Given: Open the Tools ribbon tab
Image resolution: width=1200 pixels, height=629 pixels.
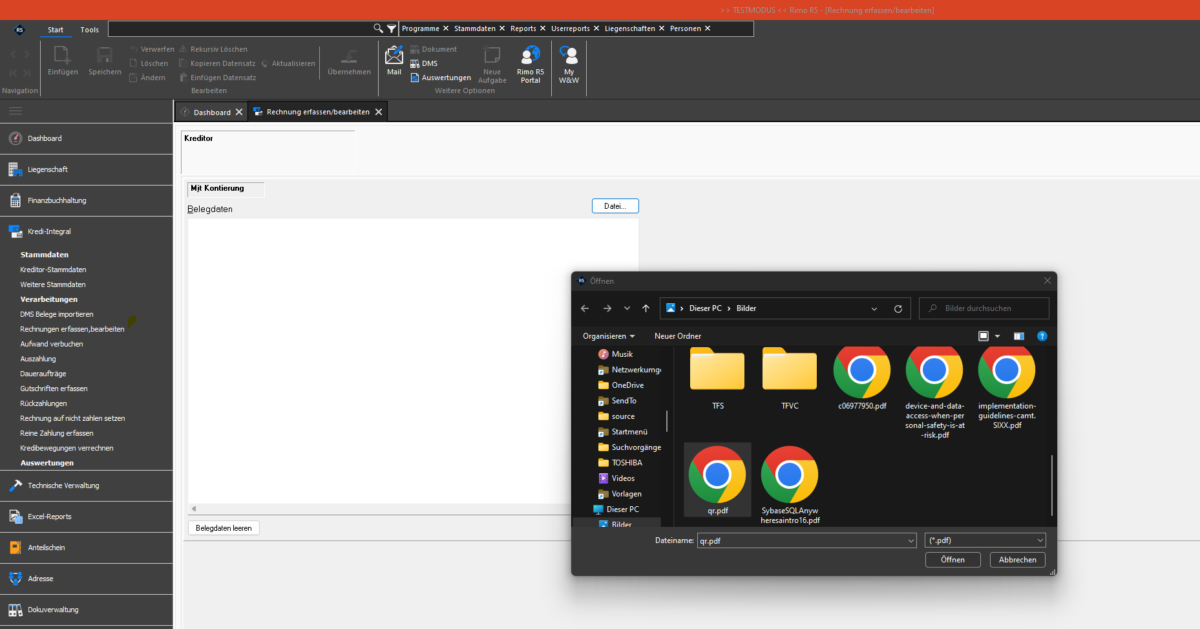Looking at the screenshot, I should coord(90,30).
